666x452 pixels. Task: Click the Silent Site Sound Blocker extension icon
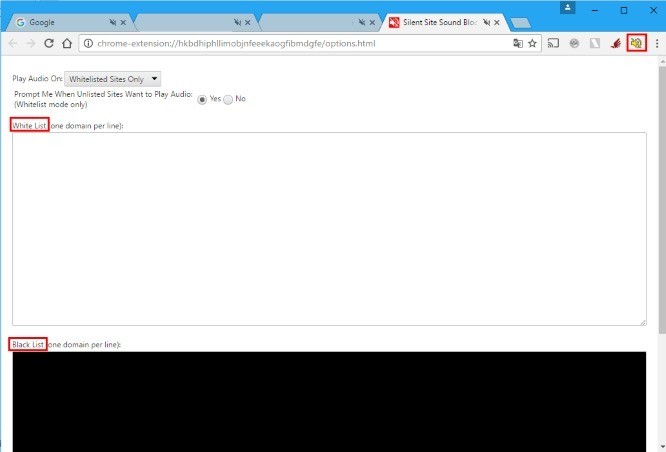636,43
